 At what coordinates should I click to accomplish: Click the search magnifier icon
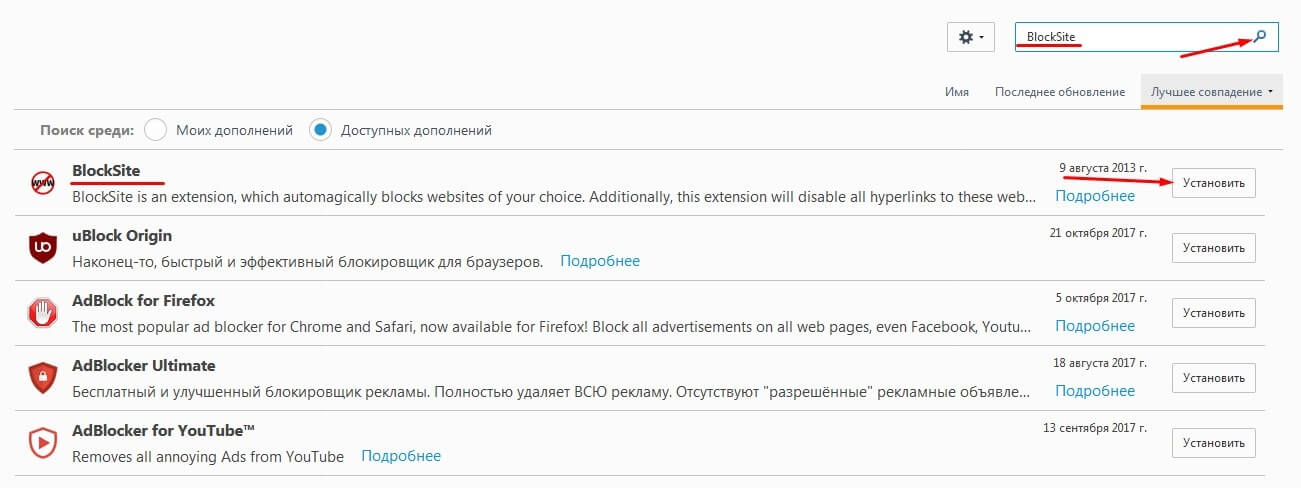tap(1260, 37)
